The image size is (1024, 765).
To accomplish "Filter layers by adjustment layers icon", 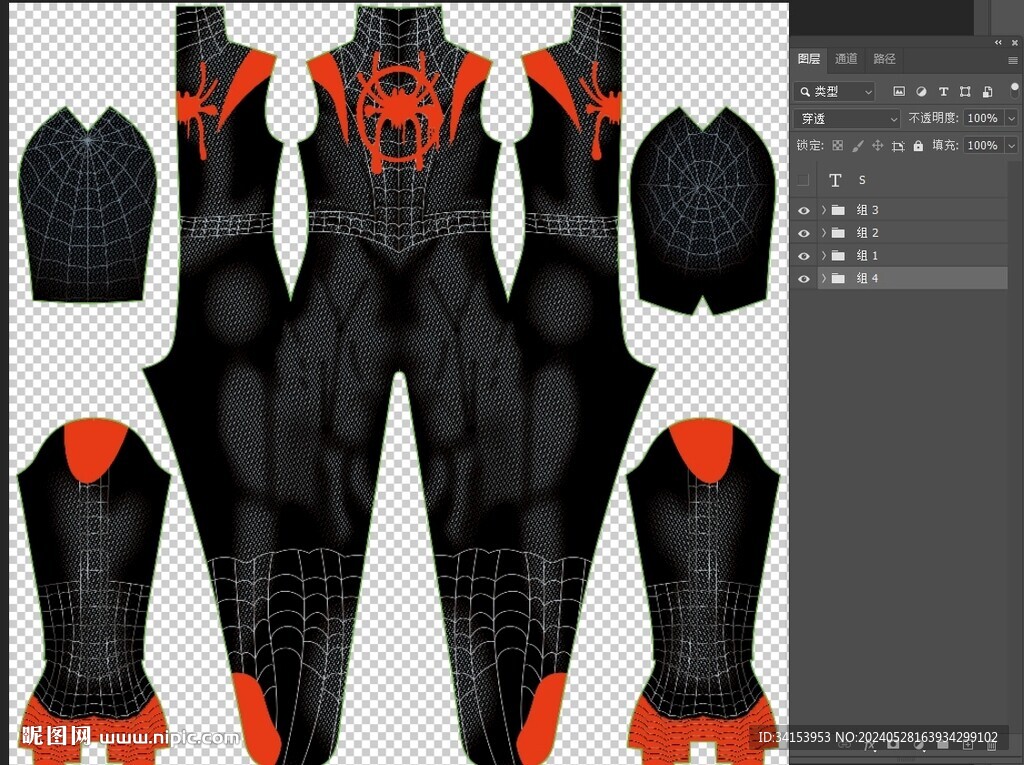I will [921, 91].
